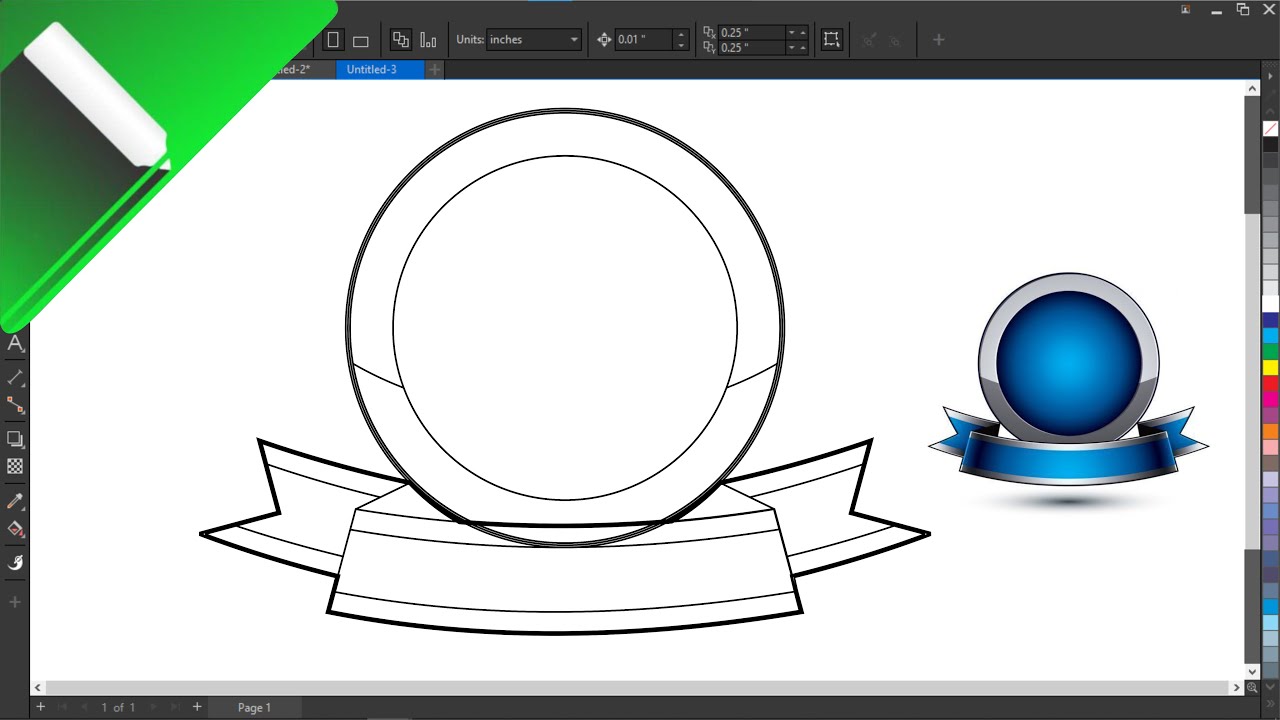The height and width of the screenshot is (720, 1280).
Task: Click horizontal scrollbar right arrow
Action: [x=1236, y=688]
